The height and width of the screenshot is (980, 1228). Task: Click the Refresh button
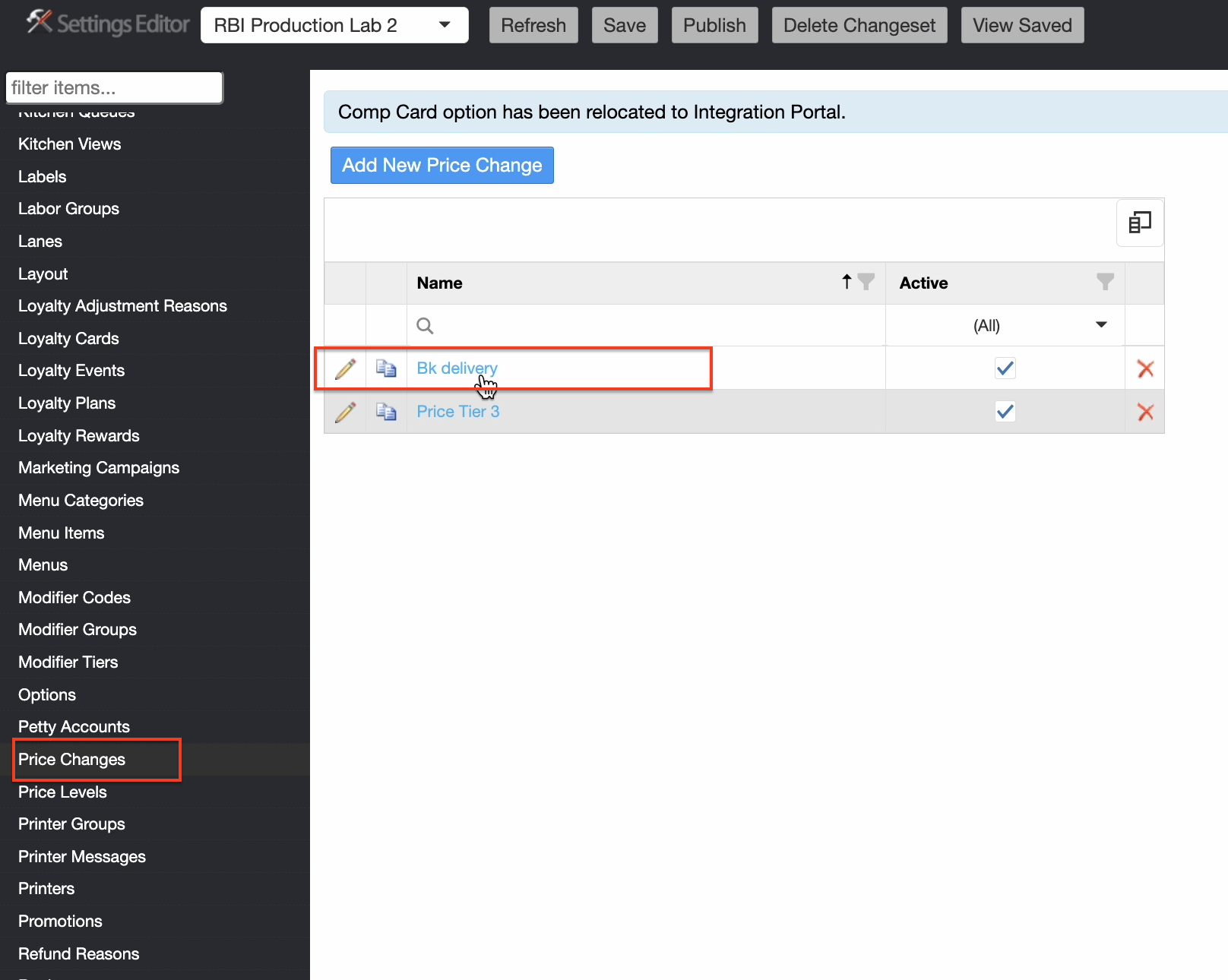533,25
